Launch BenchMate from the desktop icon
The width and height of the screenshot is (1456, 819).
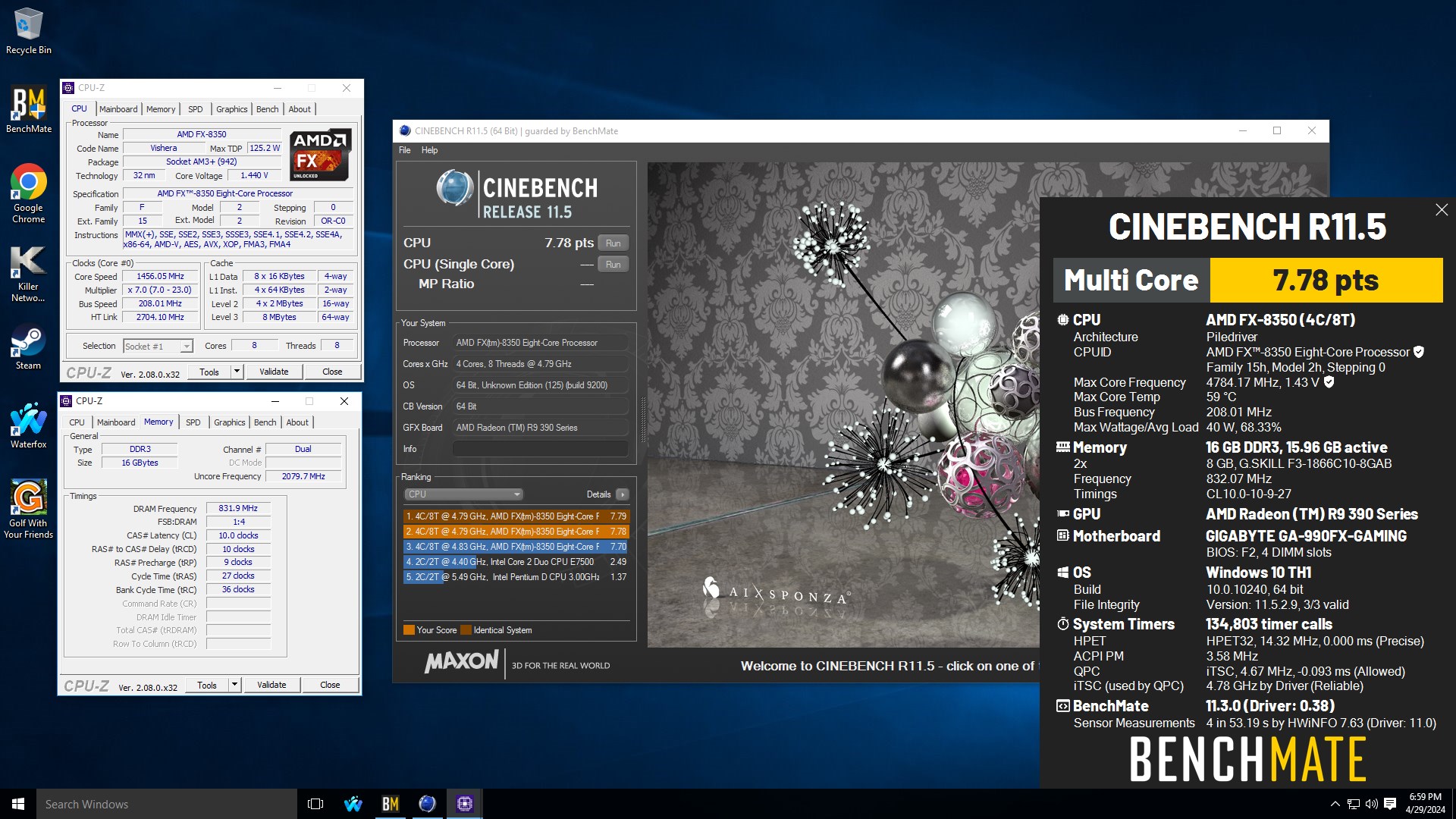[28, 110]
